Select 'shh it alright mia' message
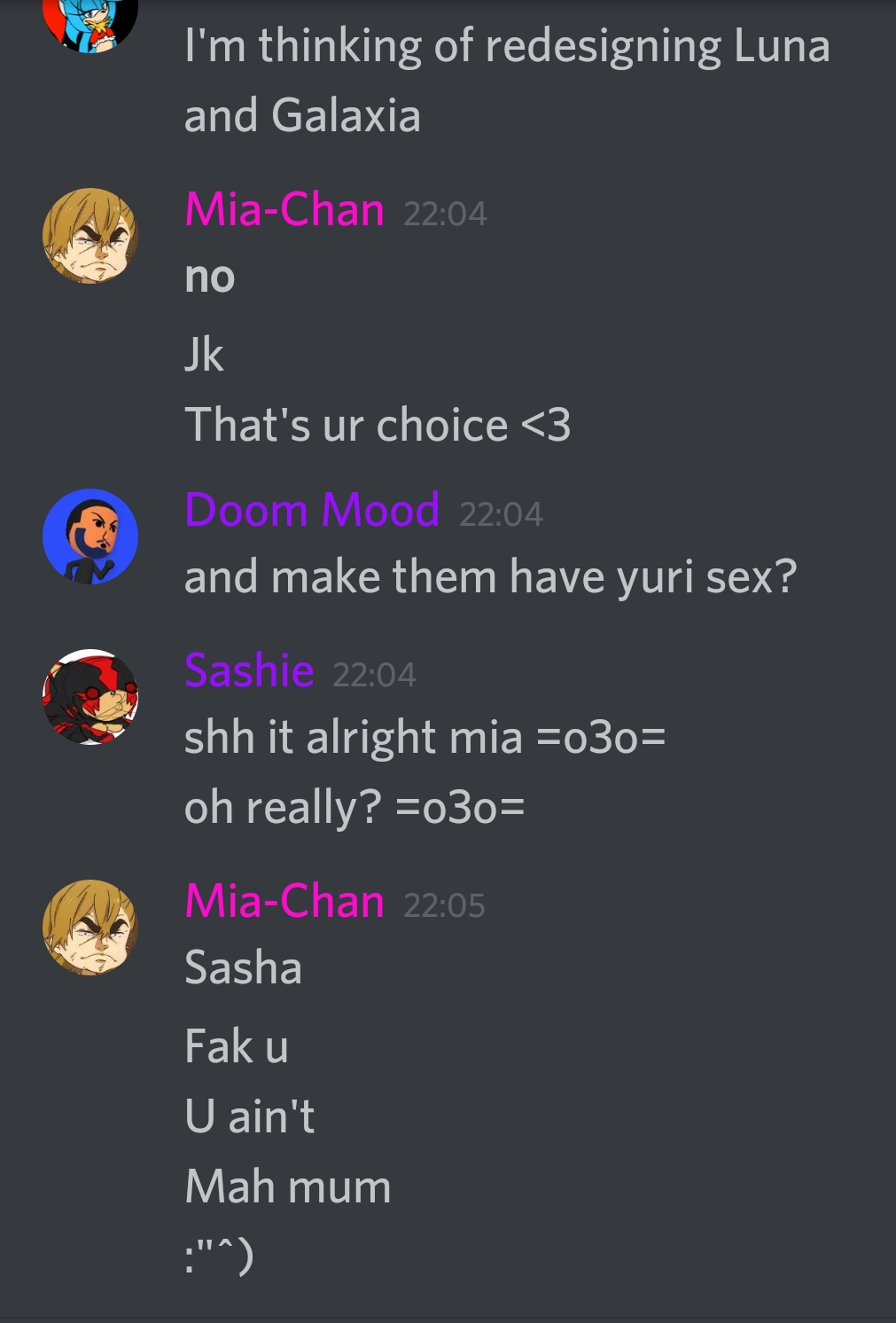The image size is (896, 1323). [425, 738]
